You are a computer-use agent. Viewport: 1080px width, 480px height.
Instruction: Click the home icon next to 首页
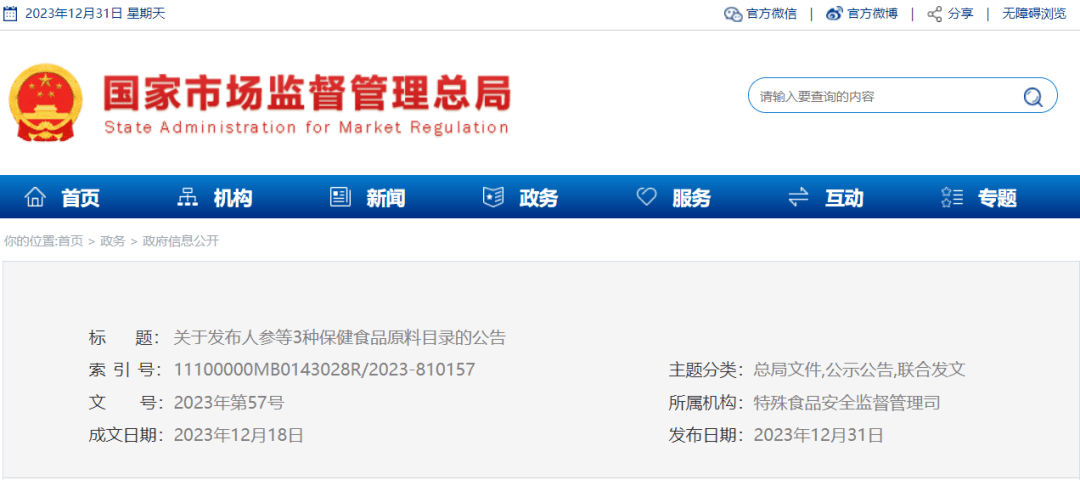[34, 198]
